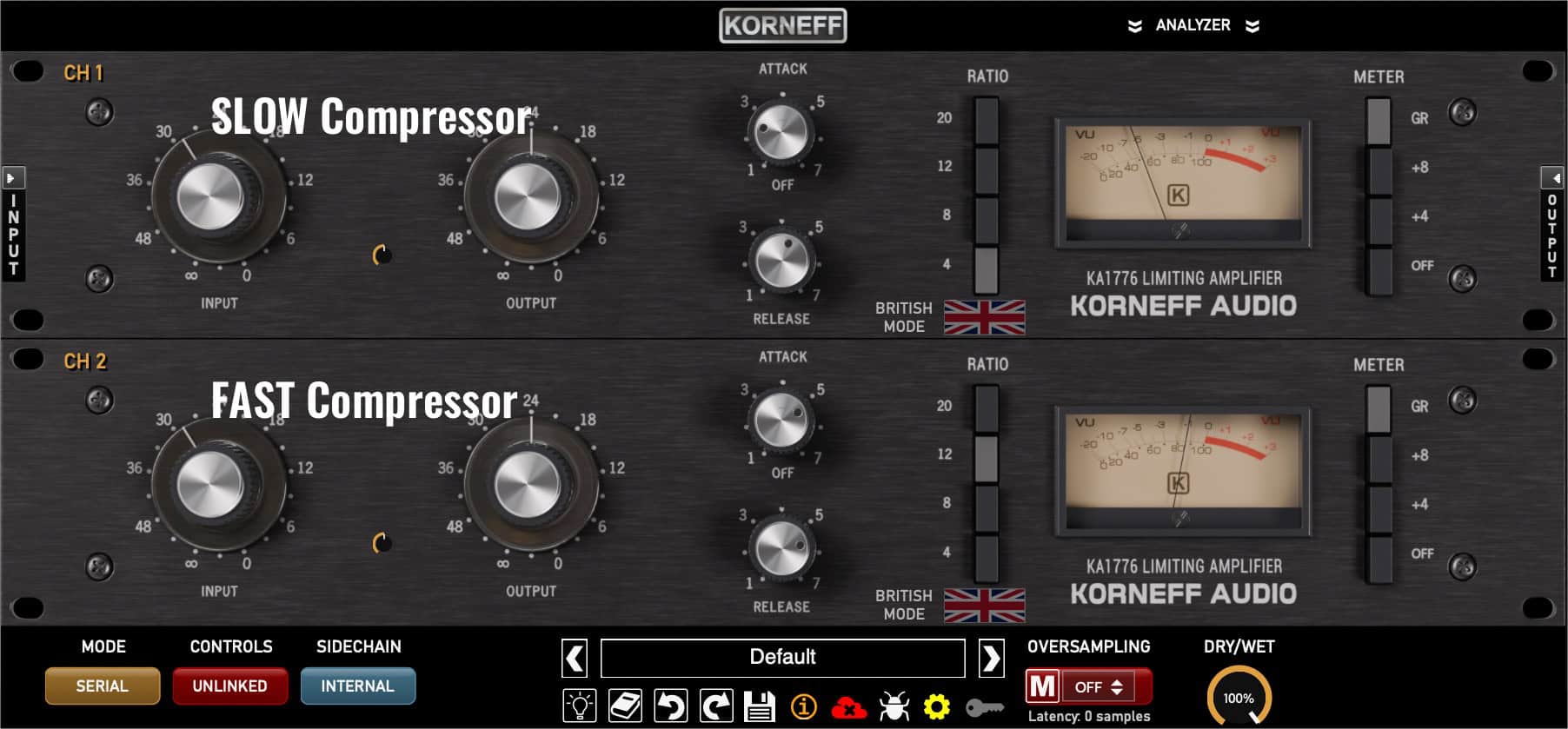Open settings with the yellow gear icon

pyautogui.click(x=936, y=707)
